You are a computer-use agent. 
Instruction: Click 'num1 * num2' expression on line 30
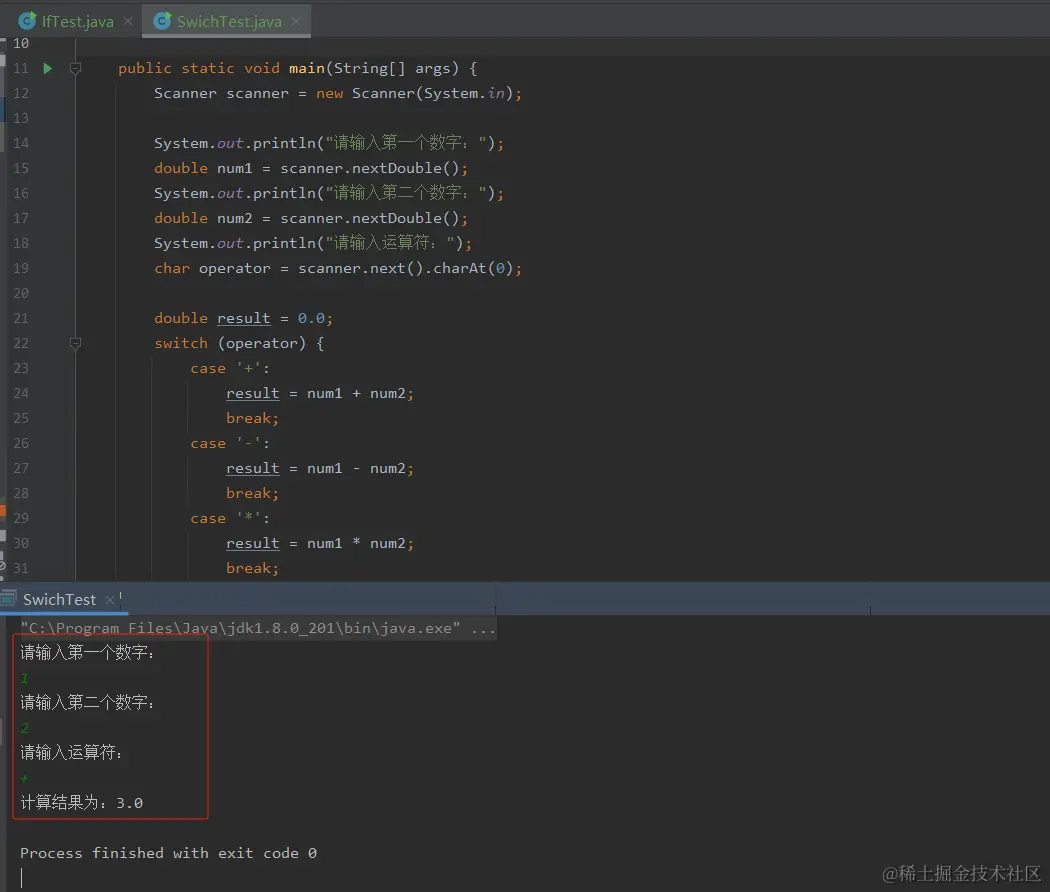[x=356, y=544]
